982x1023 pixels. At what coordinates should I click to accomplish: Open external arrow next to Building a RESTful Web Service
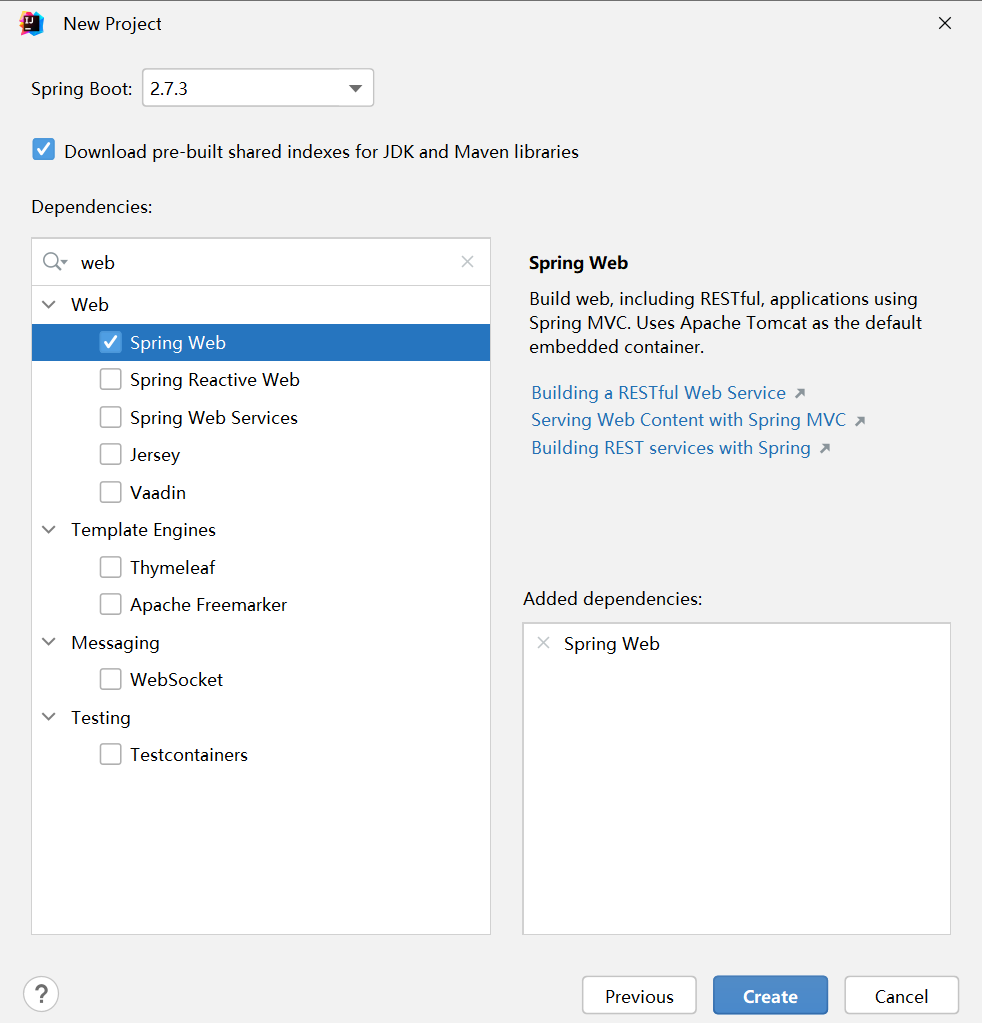[800, 393]
